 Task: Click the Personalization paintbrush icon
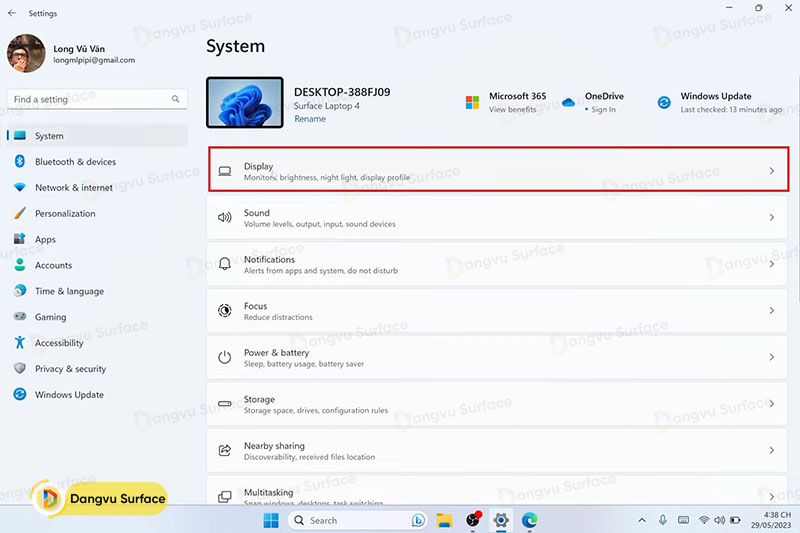pos(19,214)
